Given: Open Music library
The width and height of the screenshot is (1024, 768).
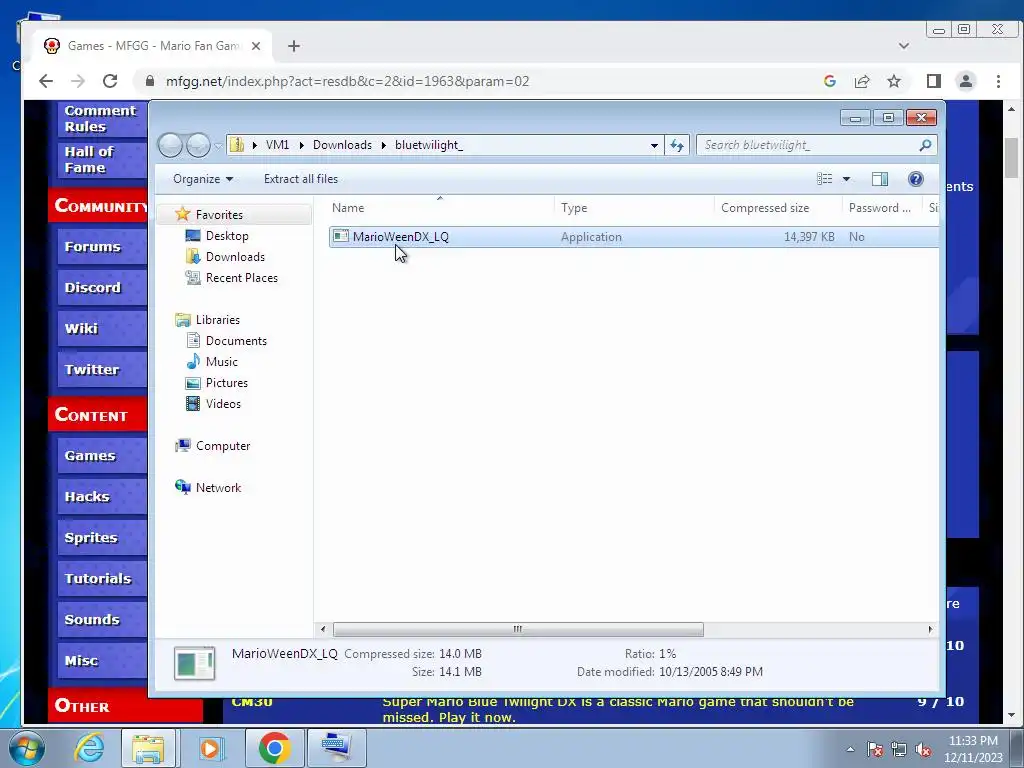Looking at the screenshot, I should (221, 362).
